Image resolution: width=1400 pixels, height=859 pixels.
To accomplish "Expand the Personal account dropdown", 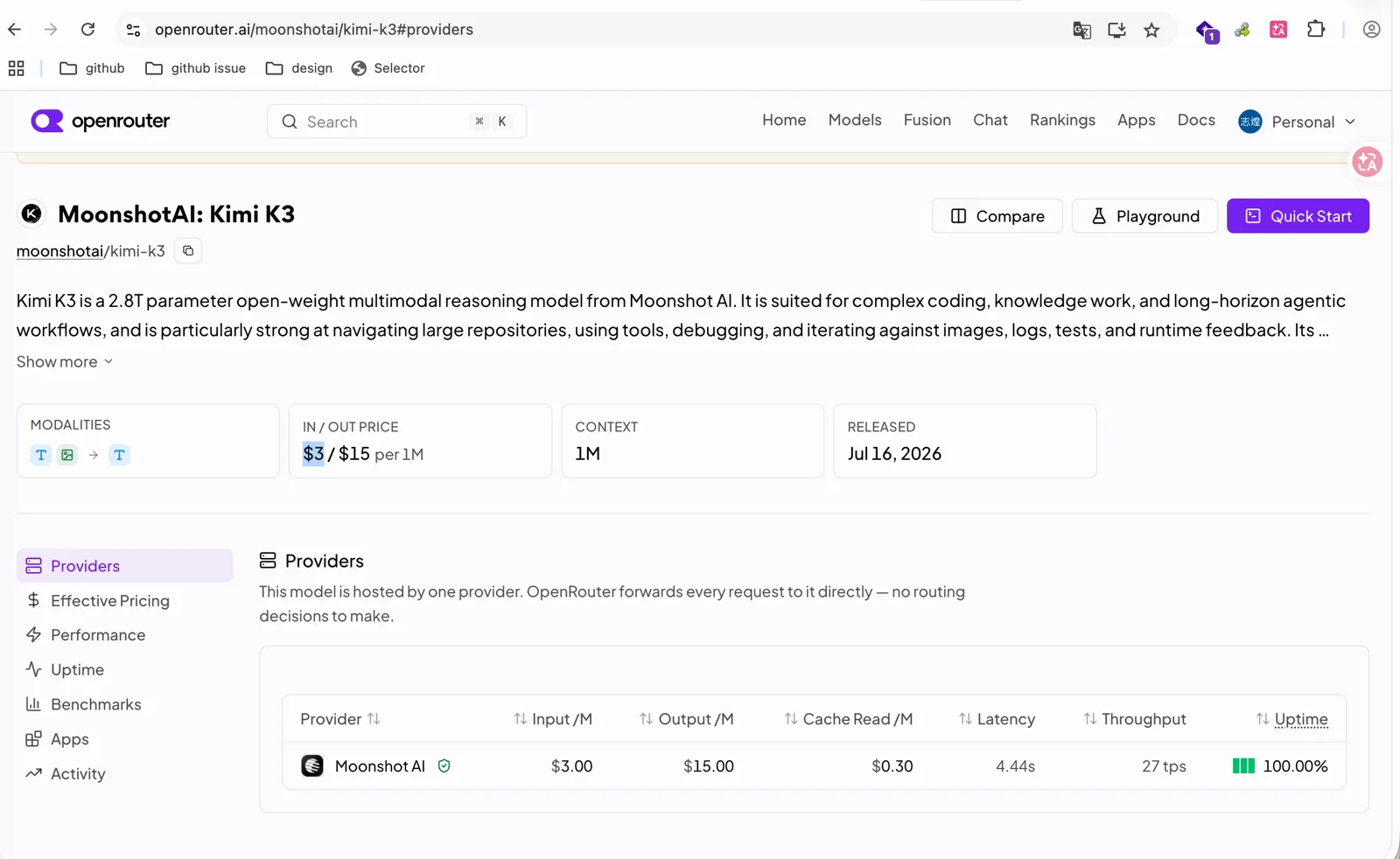I will coord(1297,122).
